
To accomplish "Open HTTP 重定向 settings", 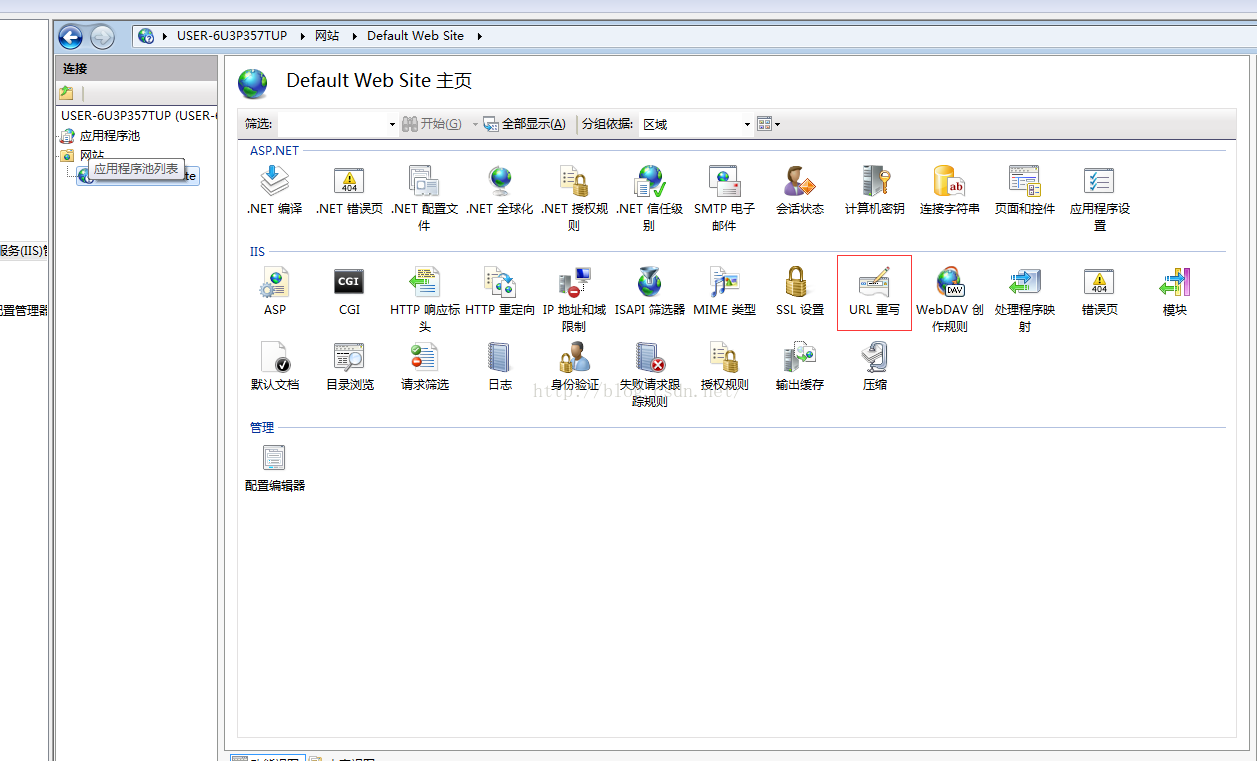I will (500, 291).
